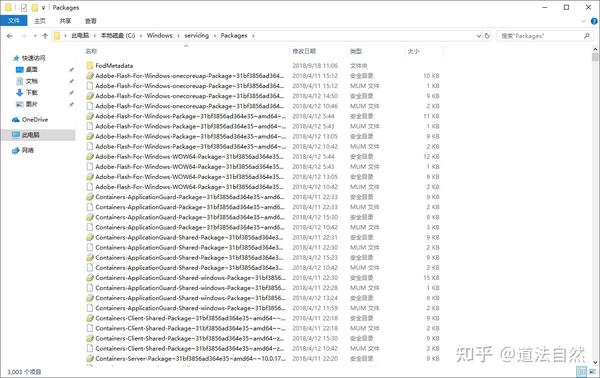This screenshot has height=378, width=600.
Task: Select the Containers-ApplicationGuard-Package file dated 2018/4/12 15:30
Action: point(190,217)
